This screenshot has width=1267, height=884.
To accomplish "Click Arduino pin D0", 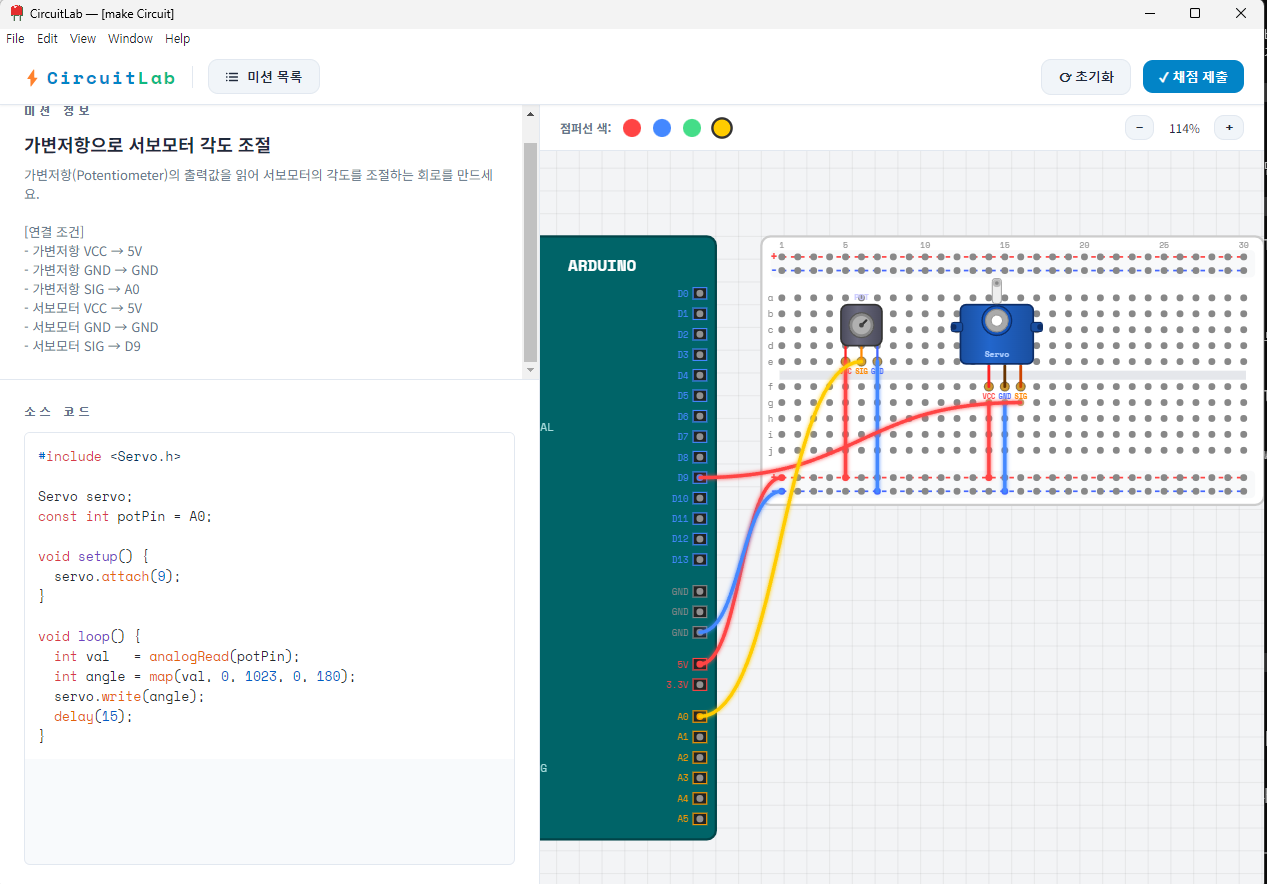I will (x=700, y=294).
